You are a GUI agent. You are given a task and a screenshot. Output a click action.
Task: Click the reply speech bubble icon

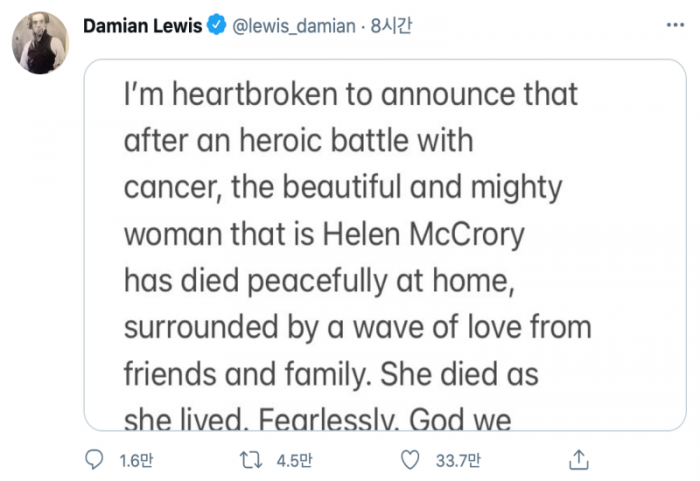(x=94, y=460)
